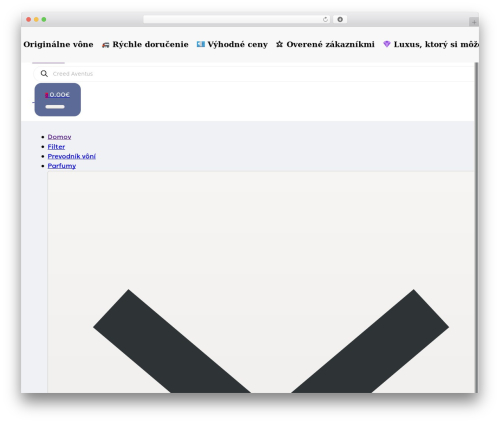The image size is (500, 423).
Task: Go to the Domov page
Action: 59,137
